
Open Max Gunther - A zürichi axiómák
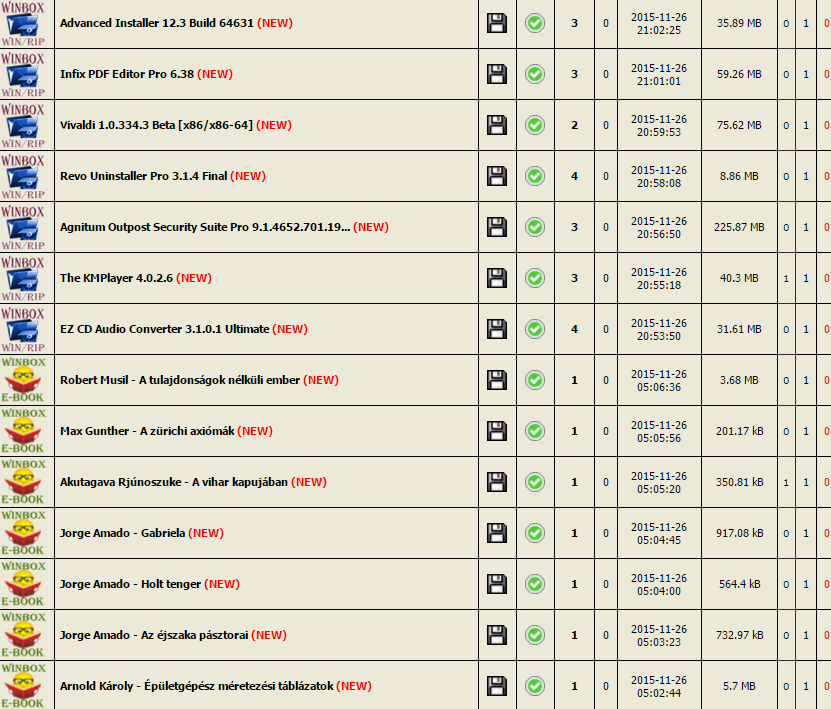[147, 431]
